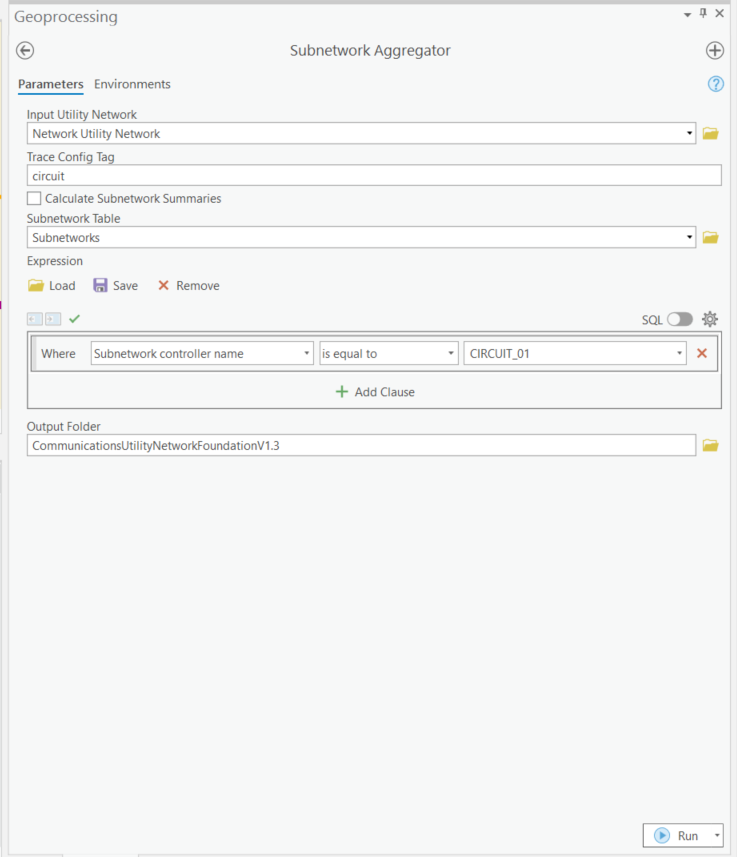
Task: Expand the Input Utility Network dropdown
Action: pyautogui.click(x=690, y=133)
